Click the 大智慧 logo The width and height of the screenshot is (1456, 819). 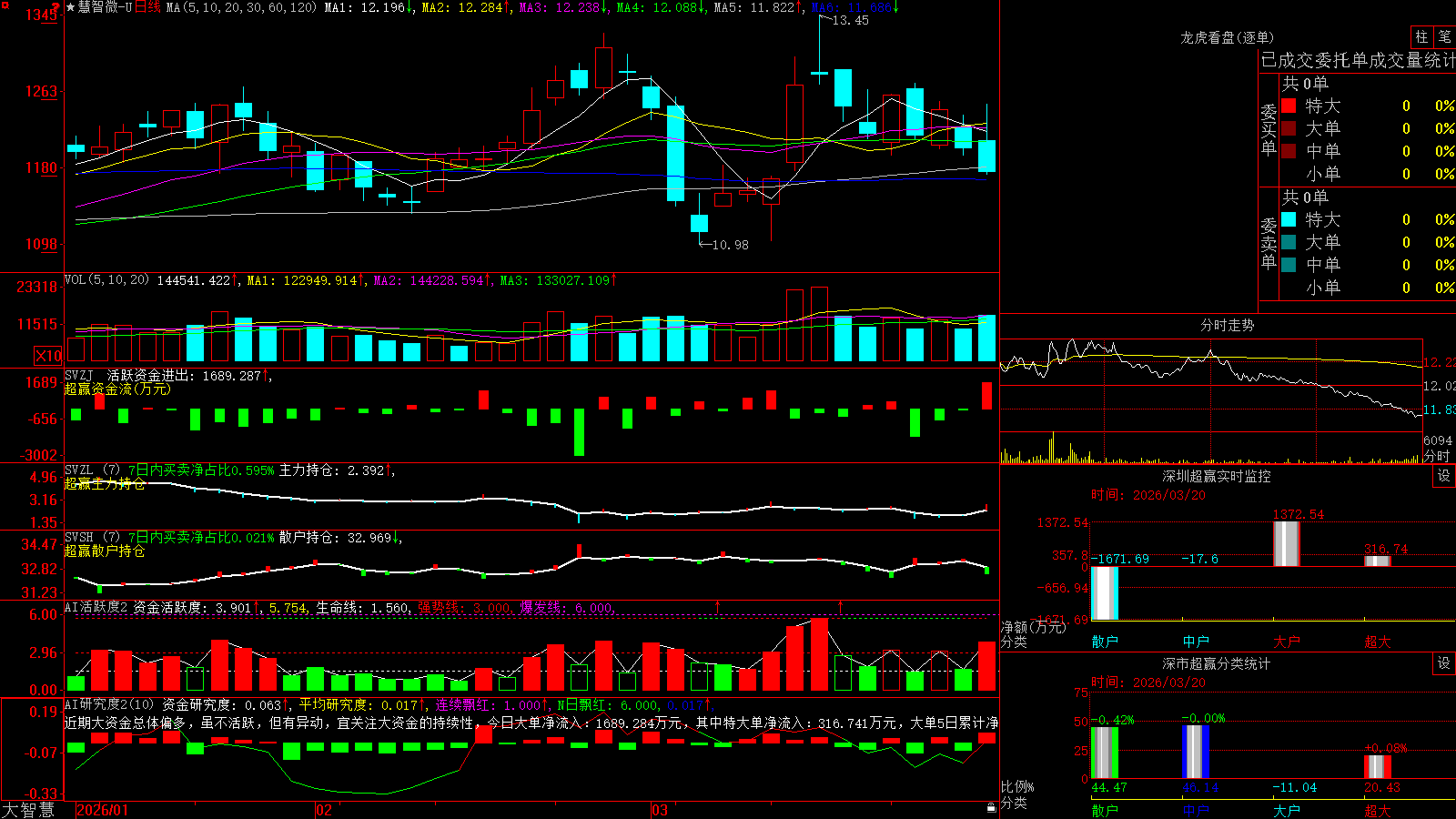tap(28, 810)
